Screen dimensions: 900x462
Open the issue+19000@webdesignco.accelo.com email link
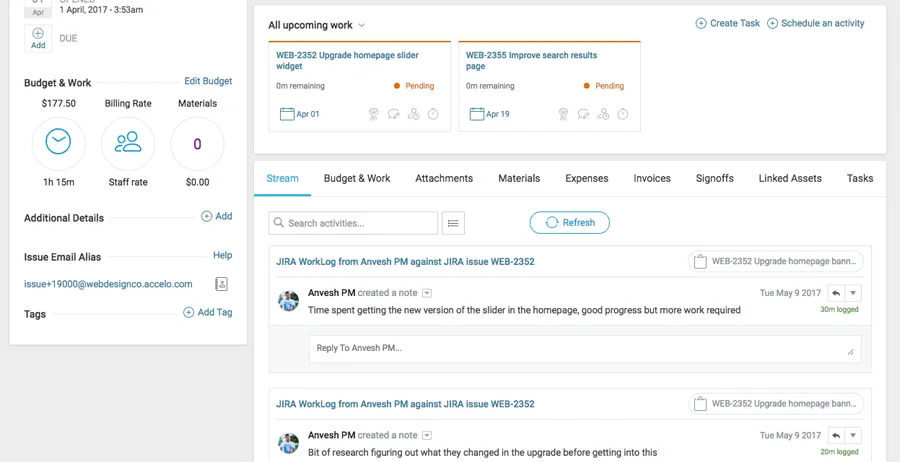point(108,284)
